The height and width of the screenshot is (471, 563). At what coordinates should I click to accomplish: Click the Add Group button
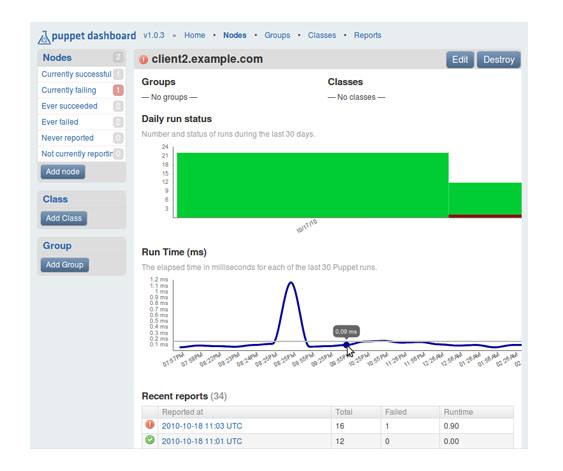(x=65, y=265)
